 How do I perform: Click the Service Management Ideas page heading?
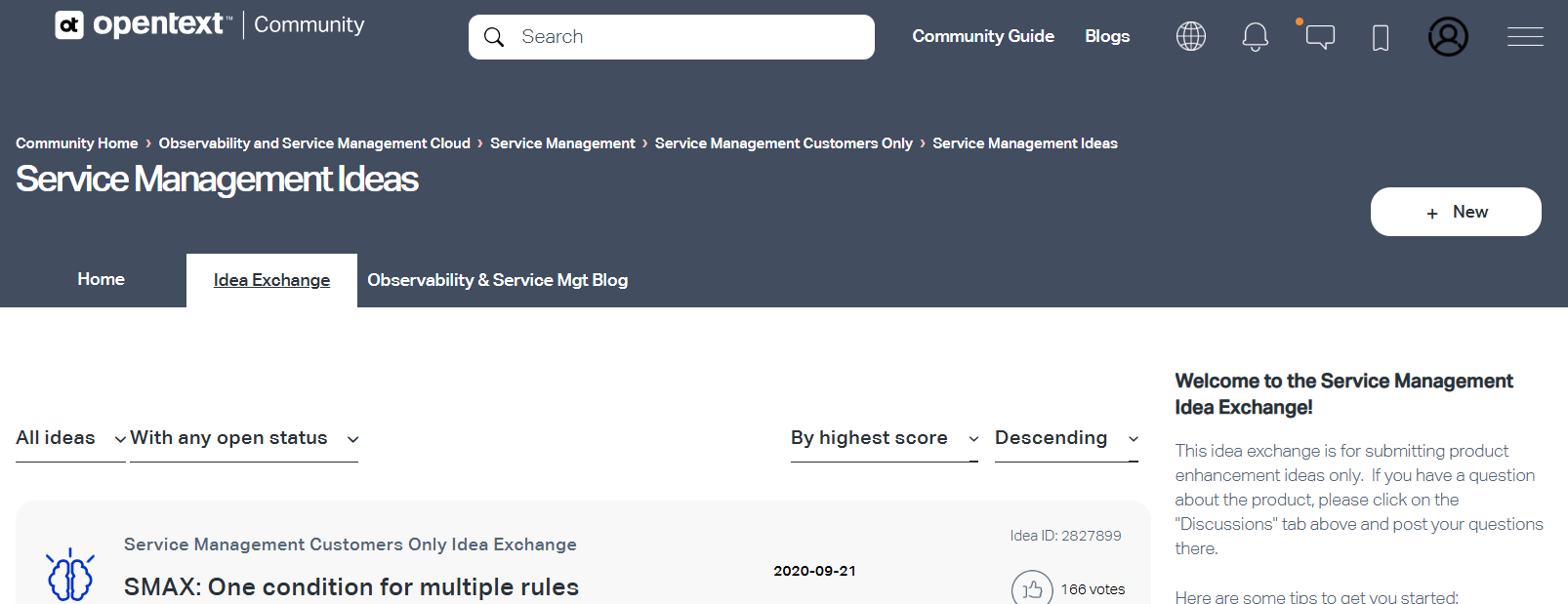(x=217, y=180)
